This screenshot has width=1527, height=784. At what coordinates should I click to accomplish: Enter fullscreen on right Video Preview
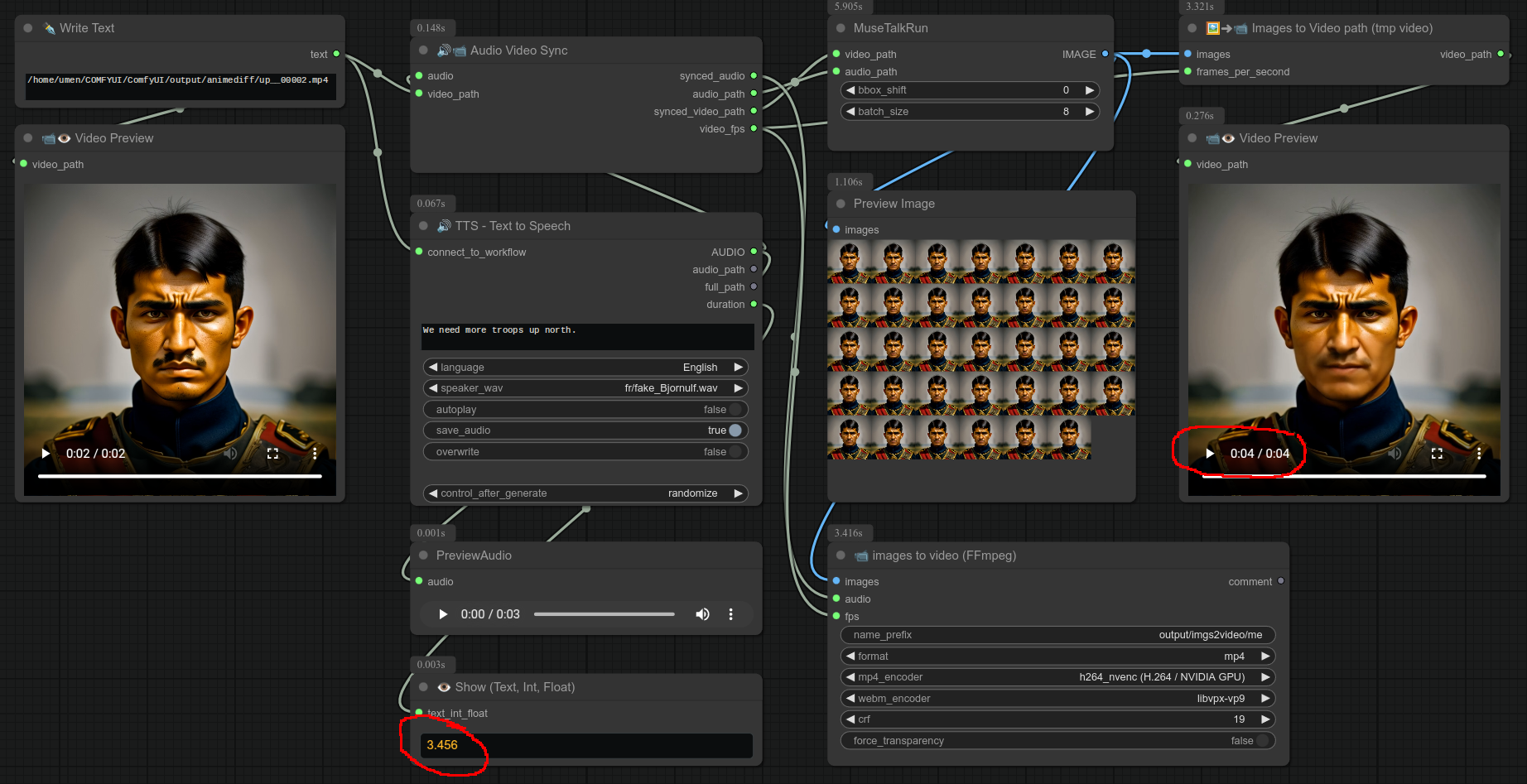point(1437,454)
